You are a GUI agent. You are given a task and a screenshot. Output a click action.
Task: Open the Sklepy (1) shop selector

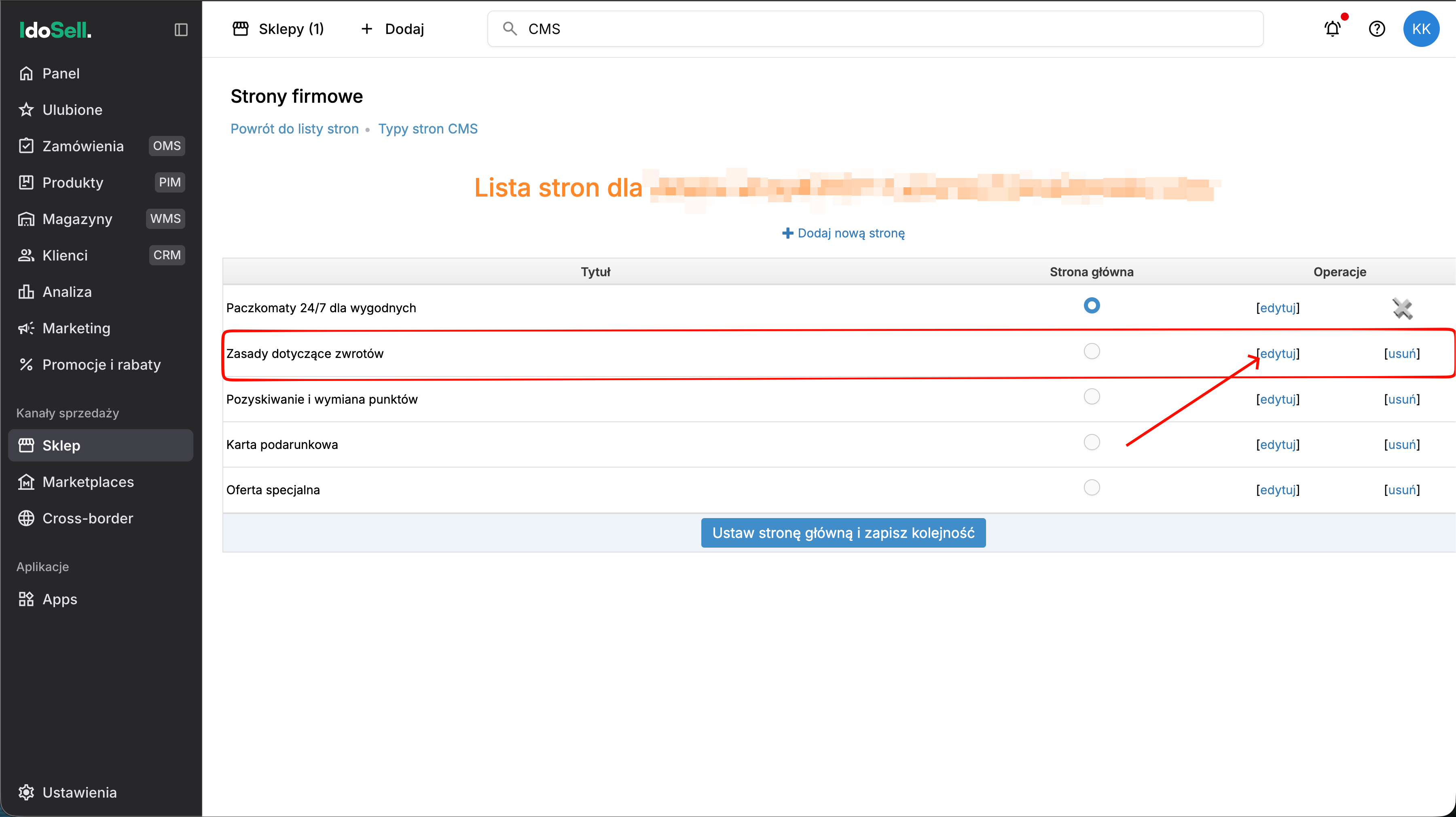click(x=278, y=29)
